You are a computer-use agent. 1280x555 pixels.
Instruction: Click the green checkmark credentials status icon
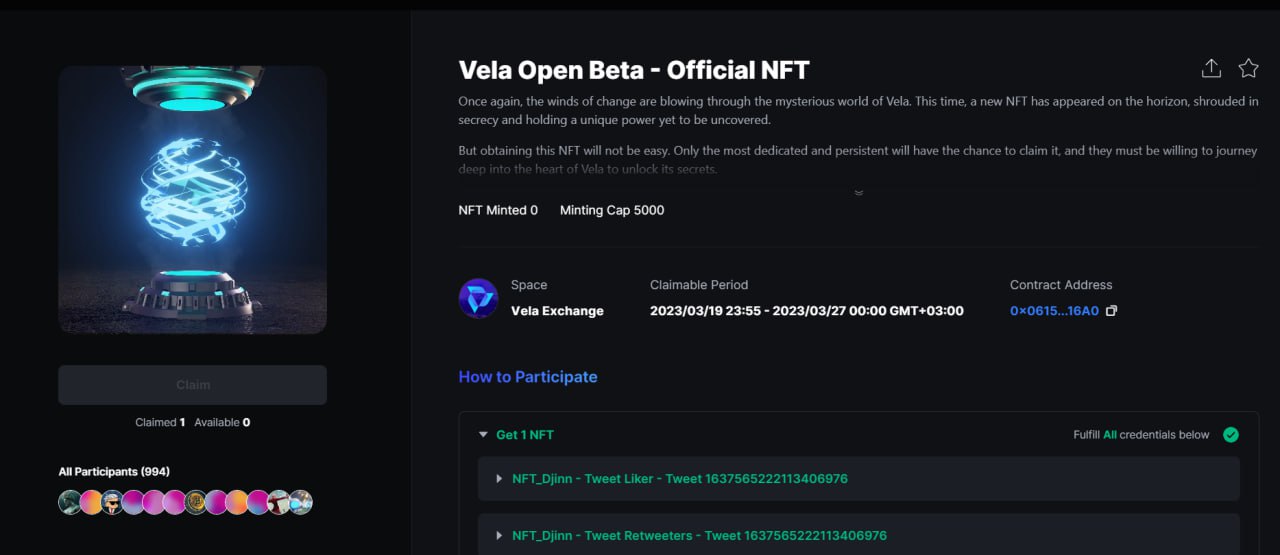coord(1231,435)
